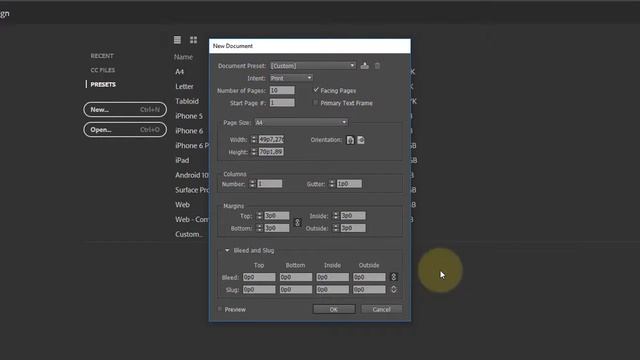Select Letter preset in list
Viewport: 640px width, 360px height.
[x=184, y=87]
